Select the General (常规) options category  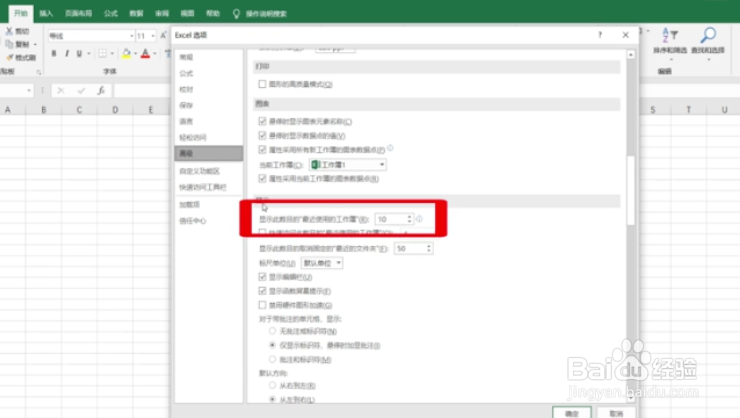pyautogui.click(x=209, y=57)
